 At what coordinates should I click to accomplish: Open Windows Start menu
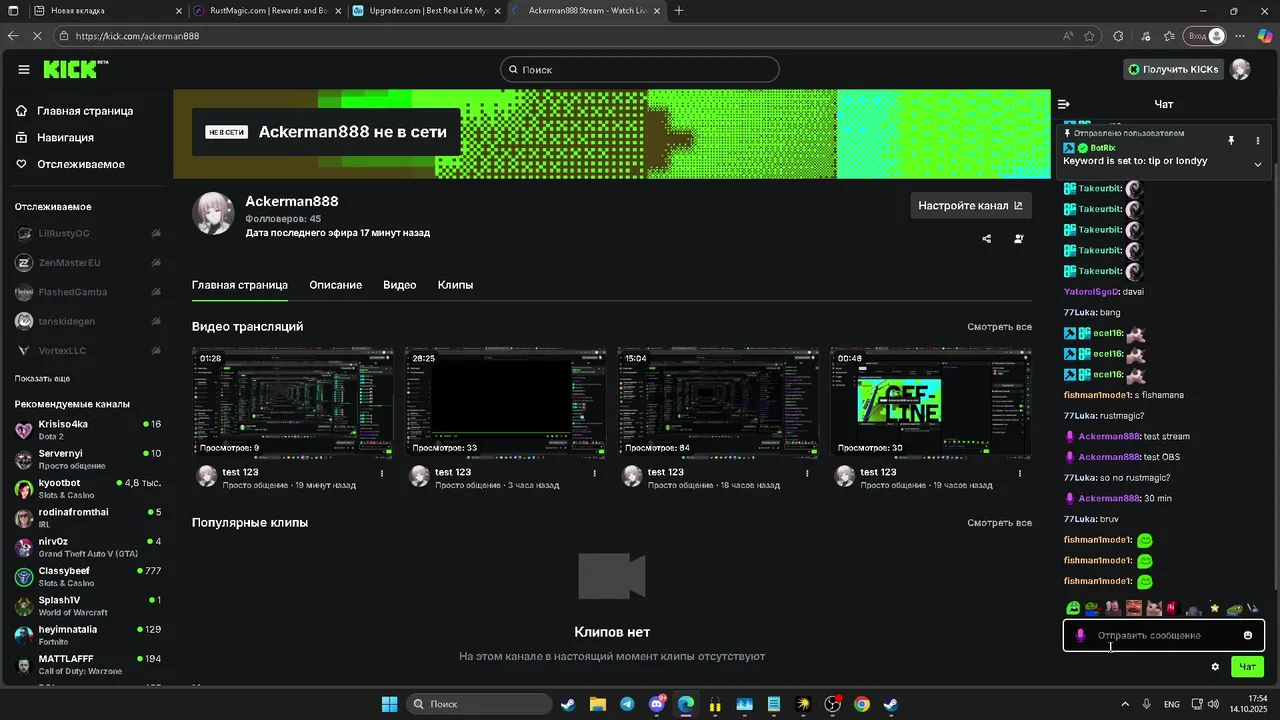click(389, 704)
